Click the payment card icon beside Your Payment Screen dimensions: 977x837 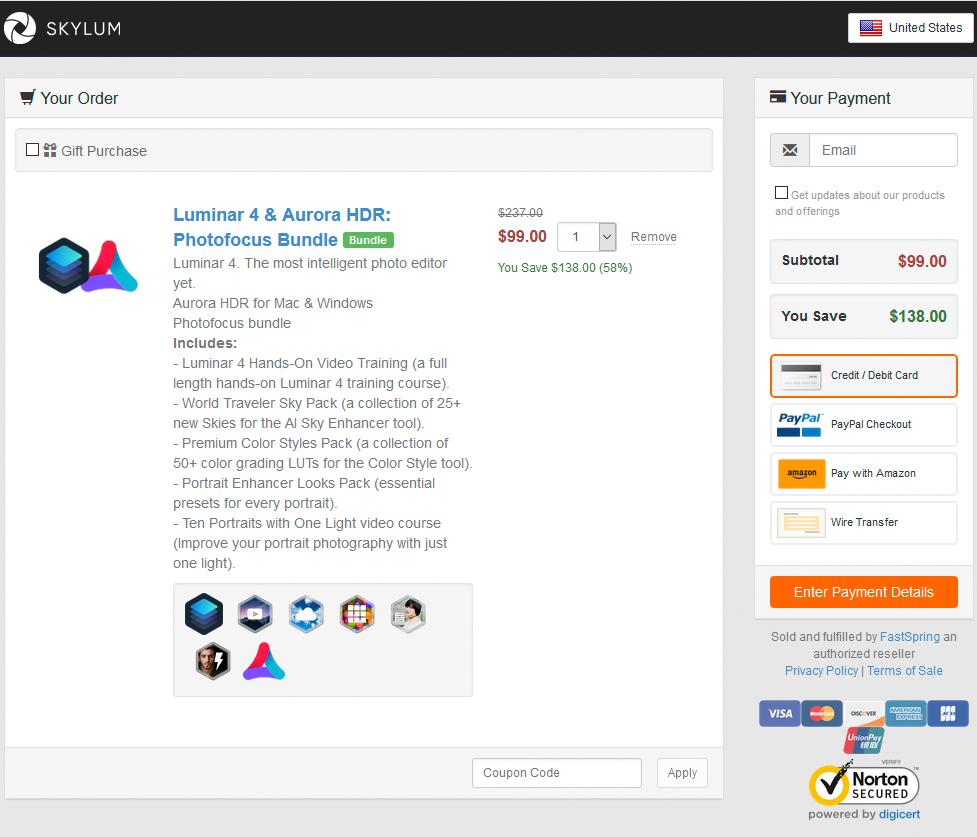pos(778,97)
